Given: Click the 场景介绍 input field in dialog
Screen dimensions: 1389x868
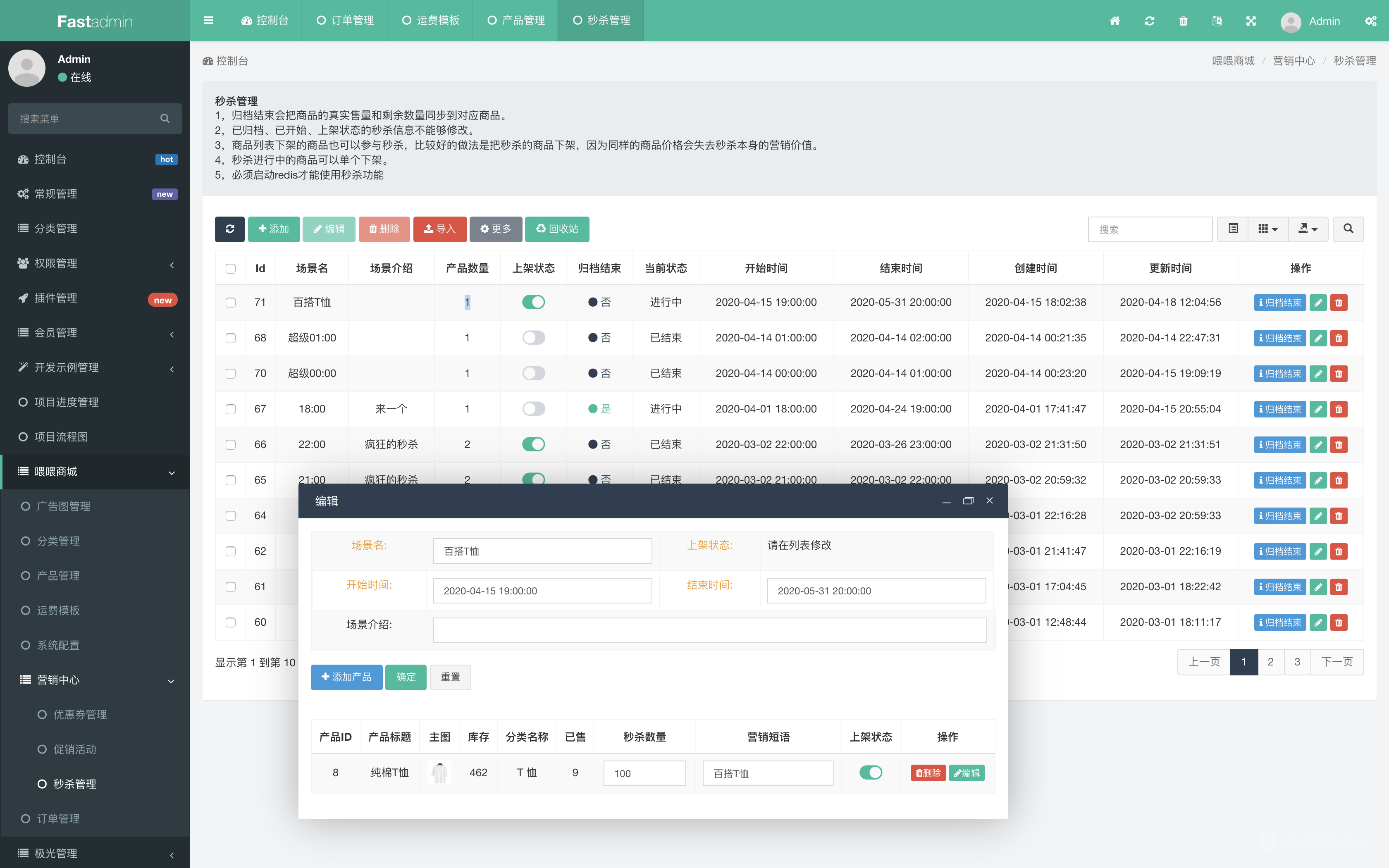Looking at the screenshot, I should (x=709, y=630).
